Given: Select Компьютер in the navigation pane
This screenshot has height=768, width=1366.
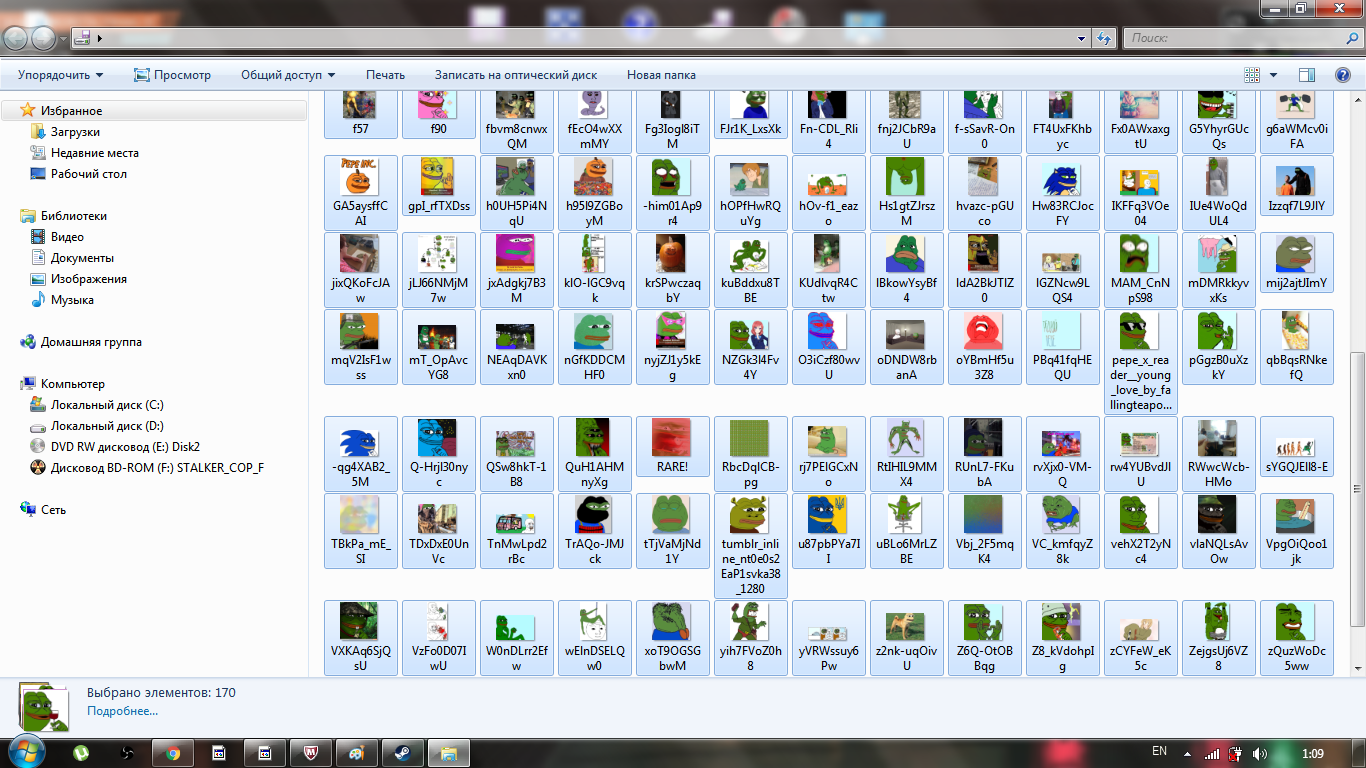Looking at the screenshot, I should click(72, 384).
